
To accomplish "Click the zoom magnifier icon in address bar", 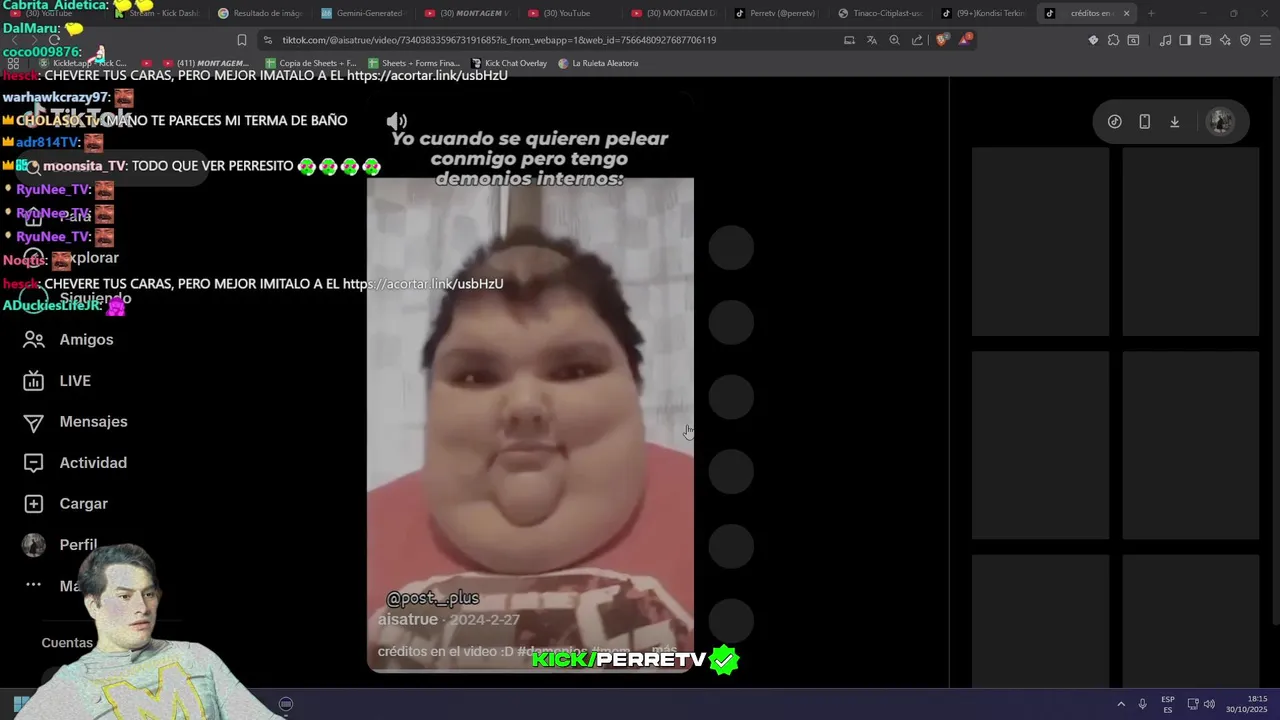I will pyautogui.click(x=895, y=40).
